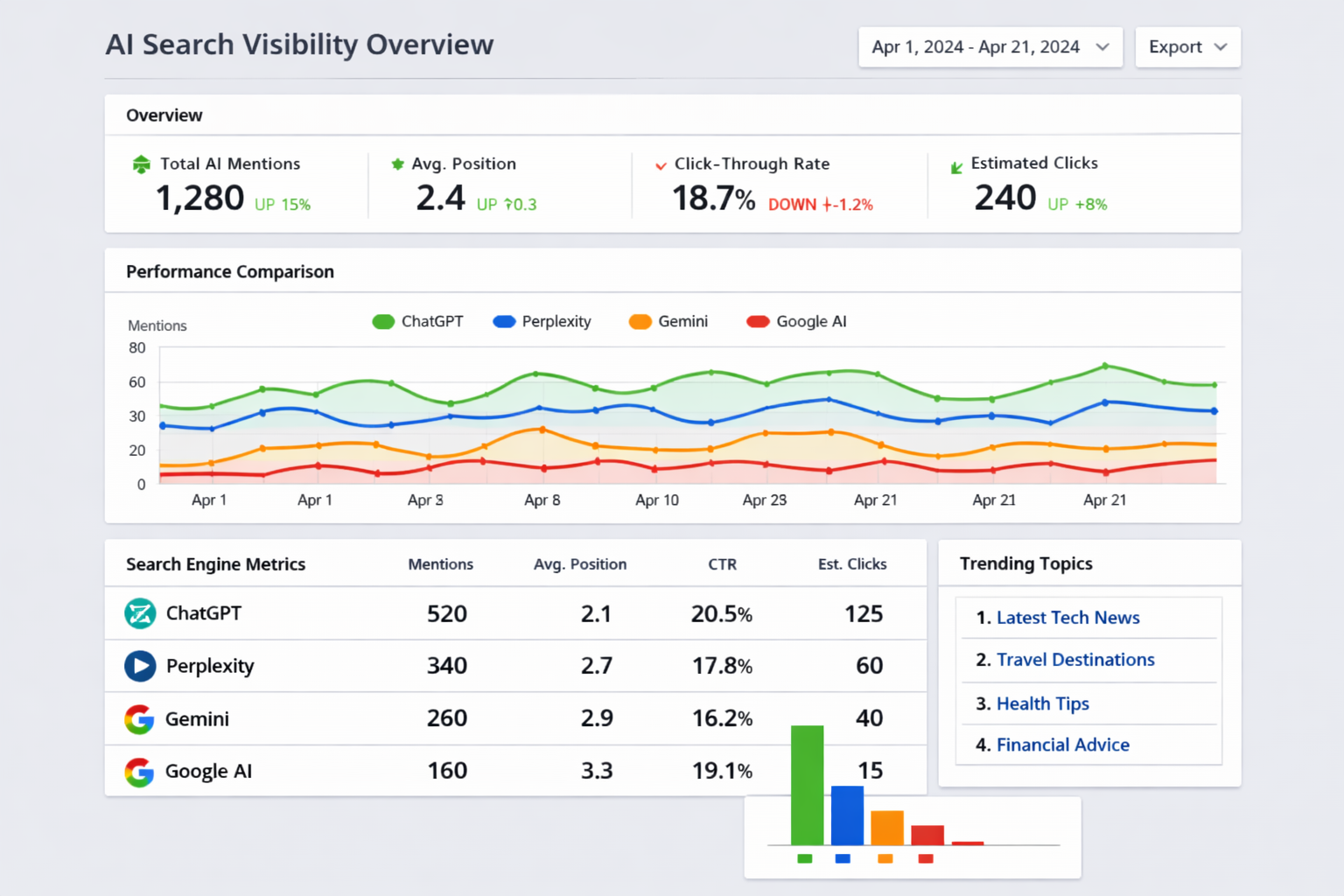Click the 240 estimated clicks value
1344x896 pixels.
(1005, 198)
